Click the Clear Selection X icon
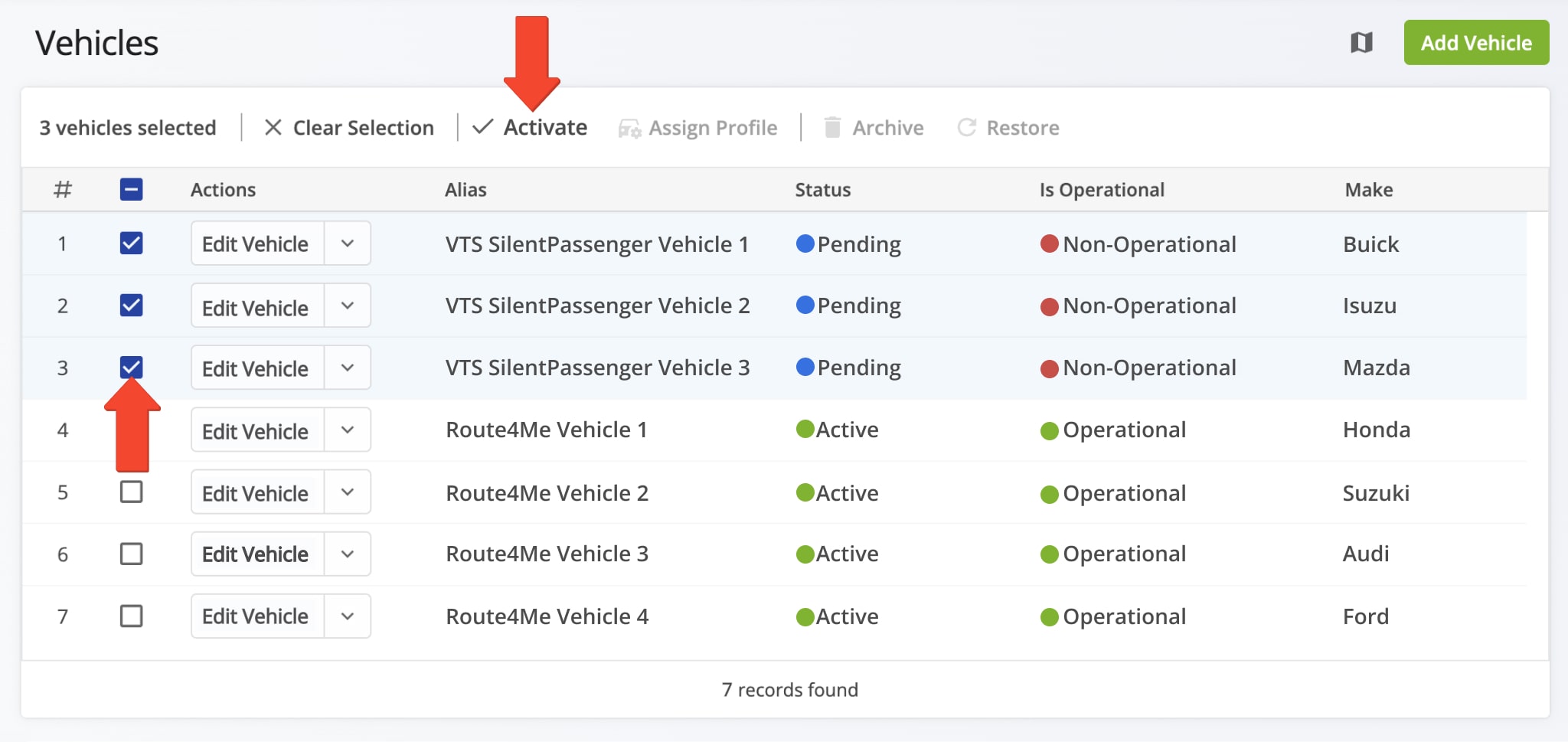The width and height of the screenshot is (1568, 742). pyautogui.click(x=273, y=127)
